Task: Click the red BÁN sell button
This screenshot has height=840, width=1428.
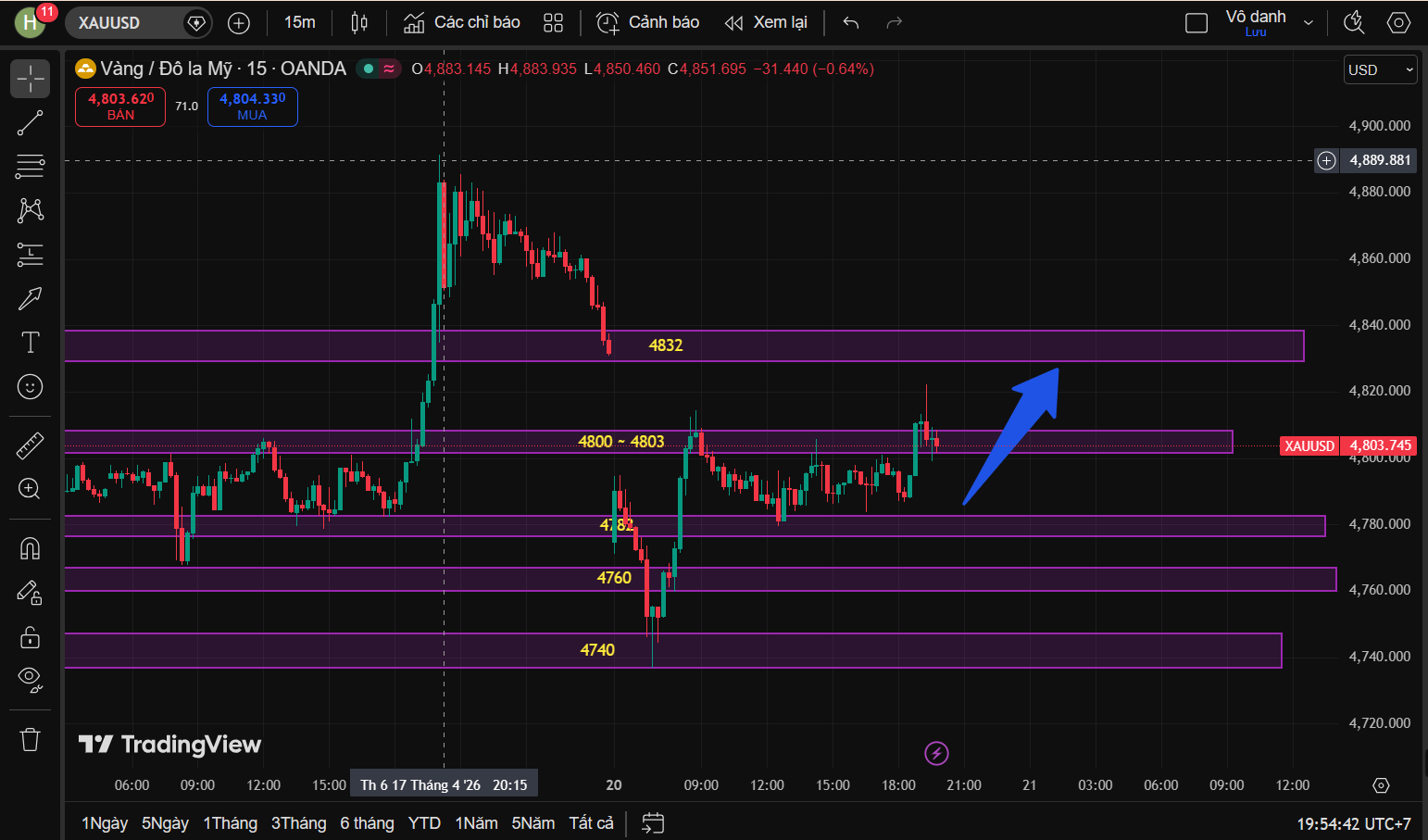Action: coord(120,107)
